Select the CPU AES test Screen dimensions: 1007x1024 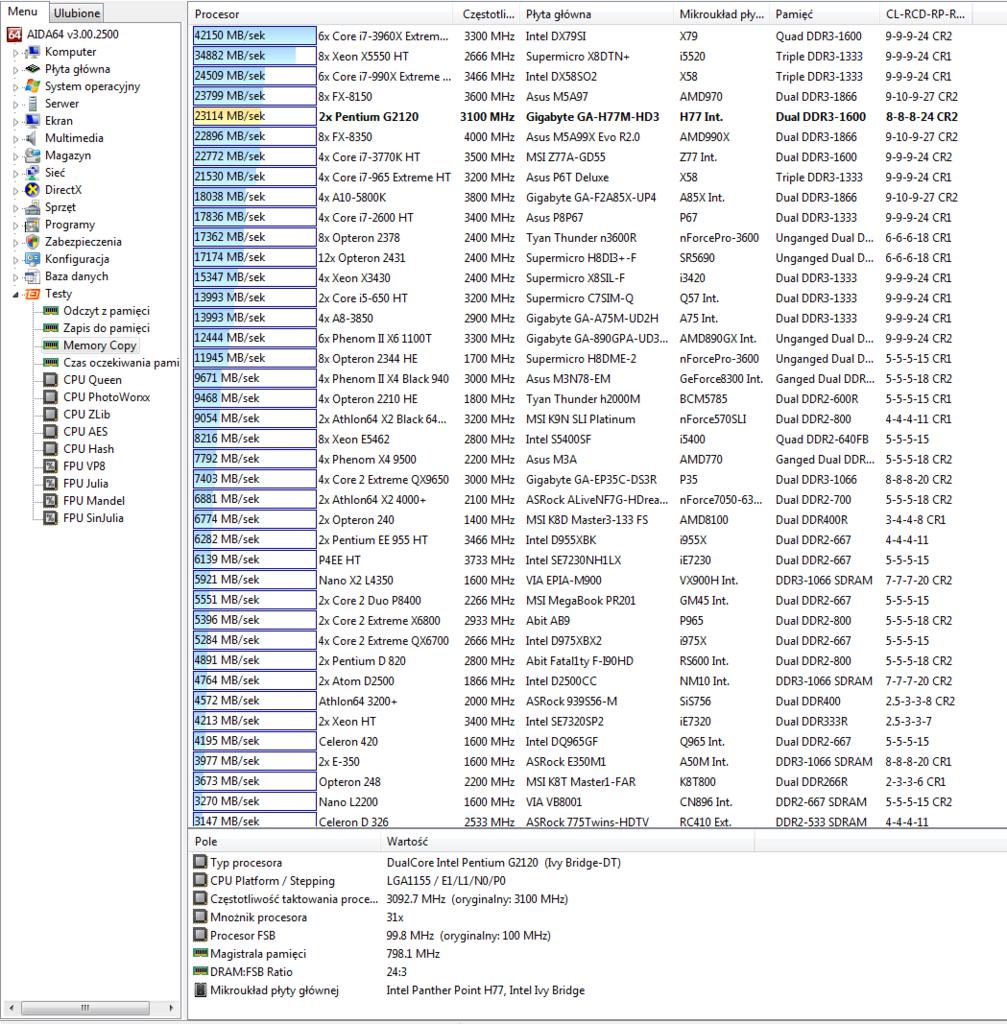click(x=85, y=432)
